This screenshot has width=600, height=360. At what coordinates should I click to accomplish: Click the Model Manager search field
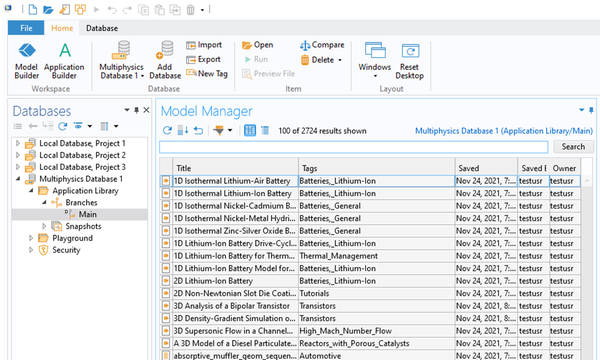[354, 147]
